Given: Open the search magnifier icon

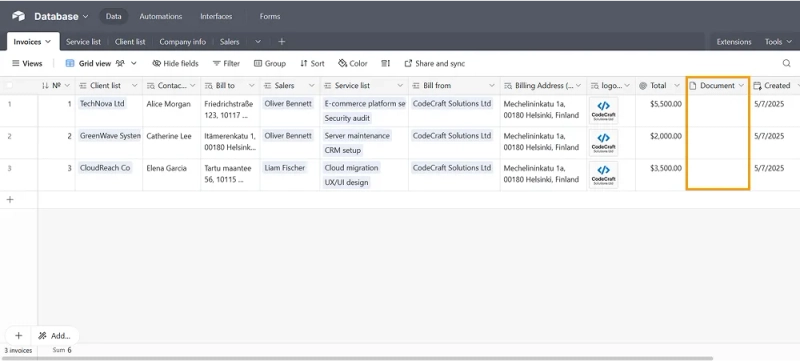Looking at the screenshot, I should coord(786,63).
